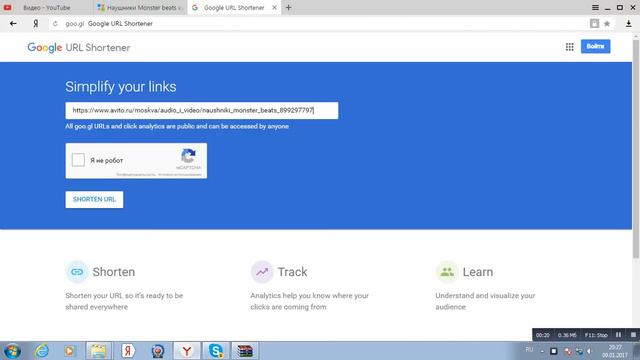Reload the page

click(x=56, y=24)
